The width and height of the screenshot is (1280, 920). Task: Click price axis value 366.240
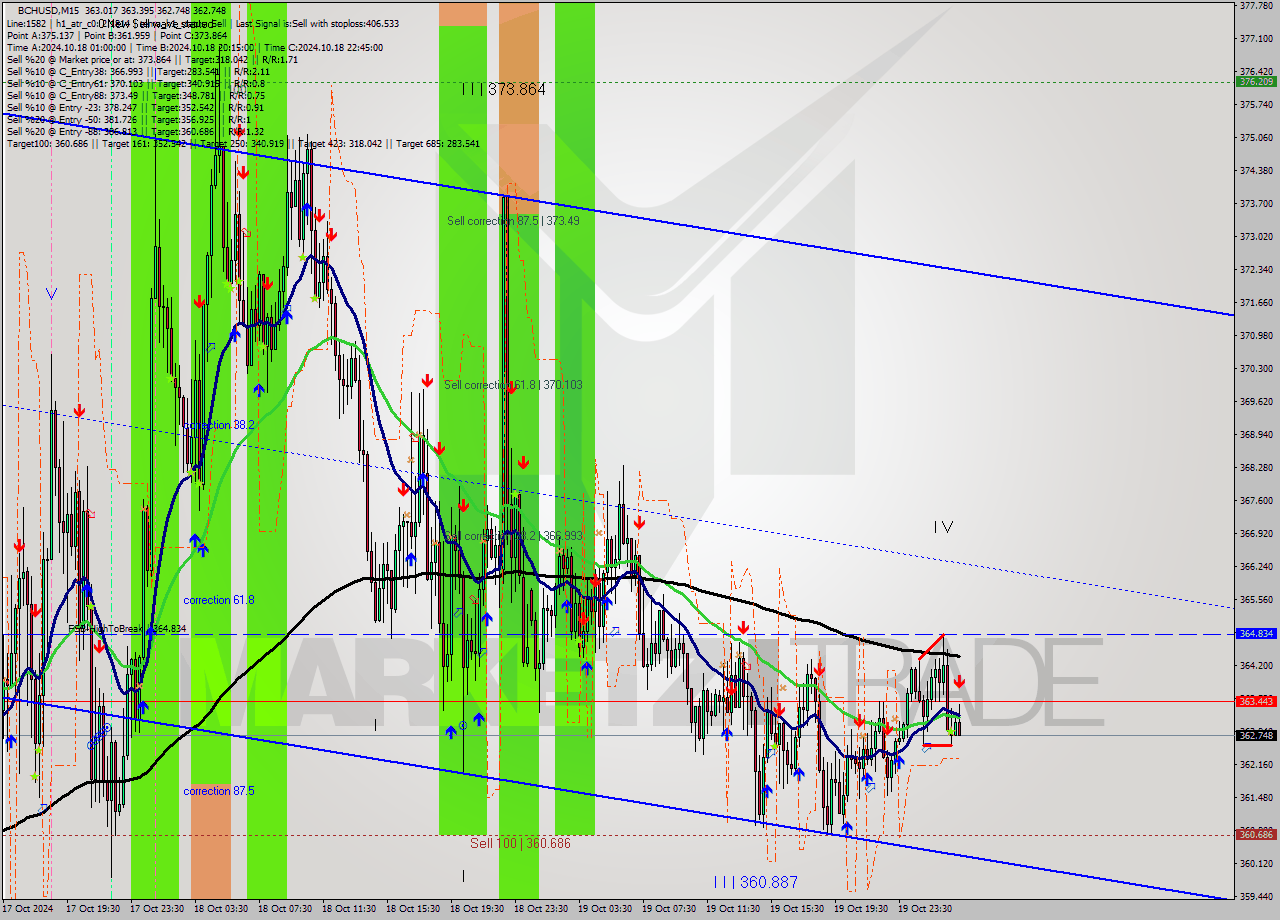click(x=1256, y=566)
